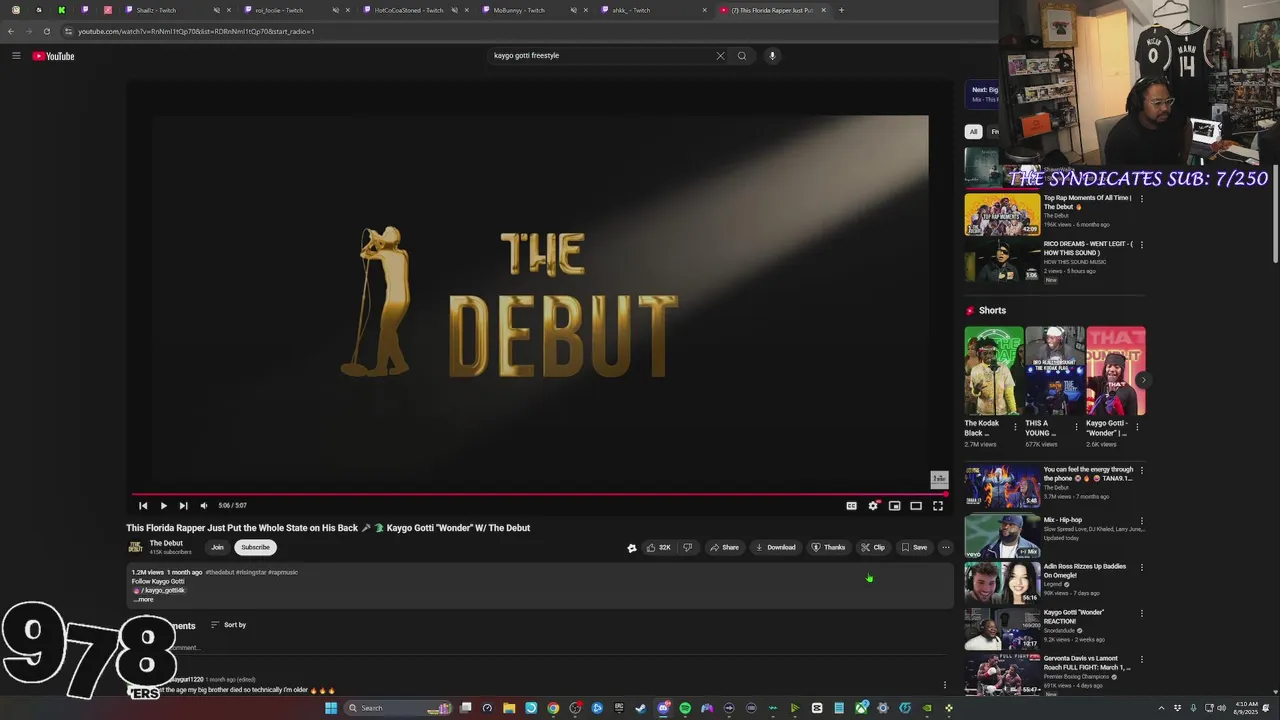Click the YouTube search box text
Image resolution: width=1280 pixels, height=720 pixels.
[526, 56]
